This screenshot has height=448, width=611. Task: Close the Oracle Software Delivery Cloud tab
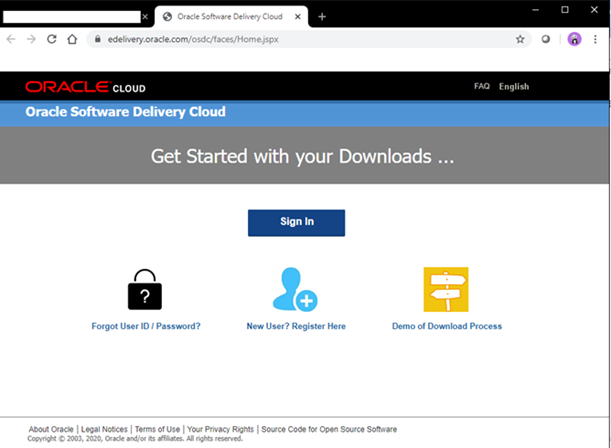(x=297, y=17)
